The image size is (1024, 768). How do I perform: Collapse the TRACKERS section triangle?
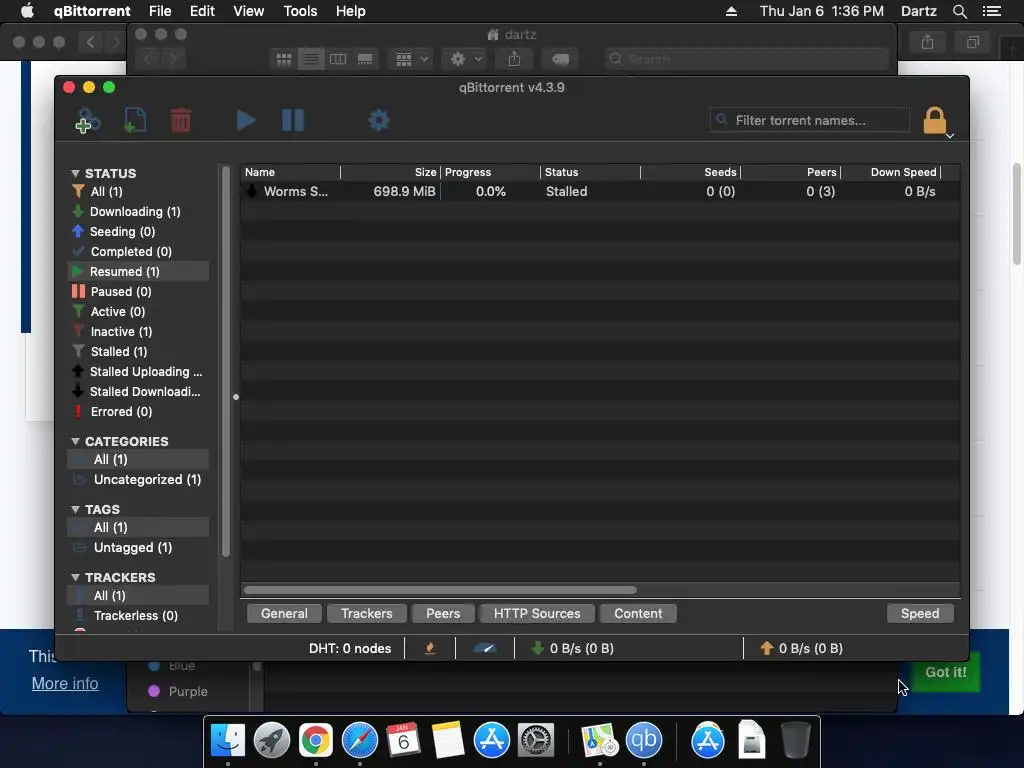click(x=76, y=577)
